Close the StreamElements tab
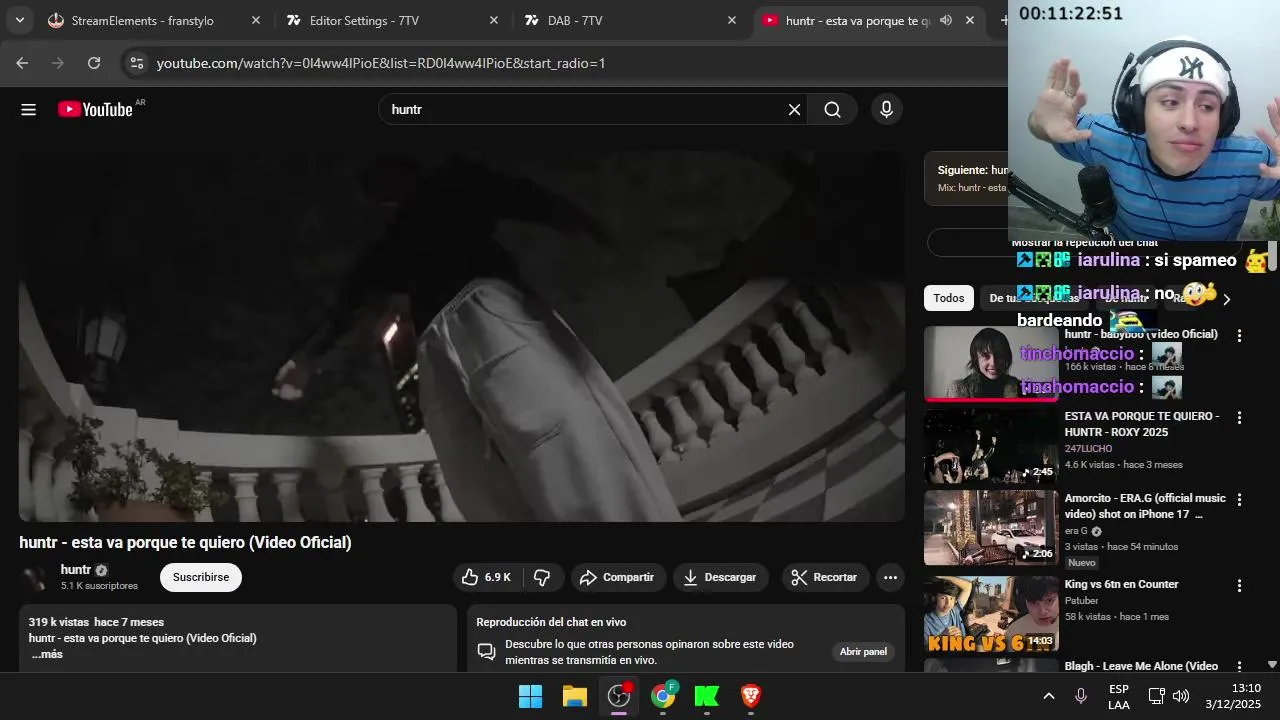Image resolution: width=1280 pixels, height=720 pixels. [255, 20]
